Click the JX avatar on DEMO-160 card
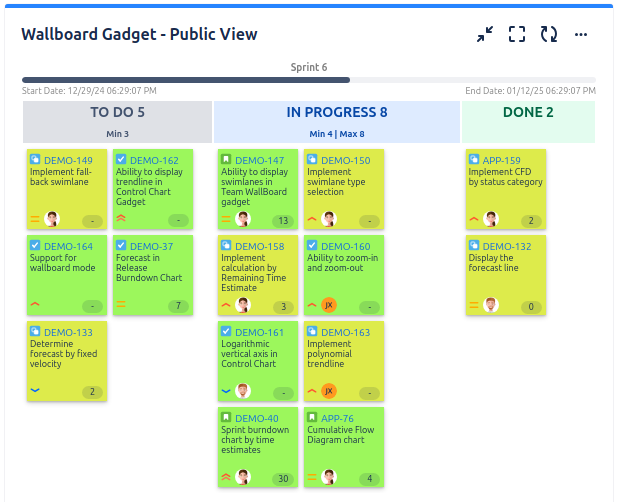Image resolution: width=620 pixels, height=502 pixels. (329, 305)
